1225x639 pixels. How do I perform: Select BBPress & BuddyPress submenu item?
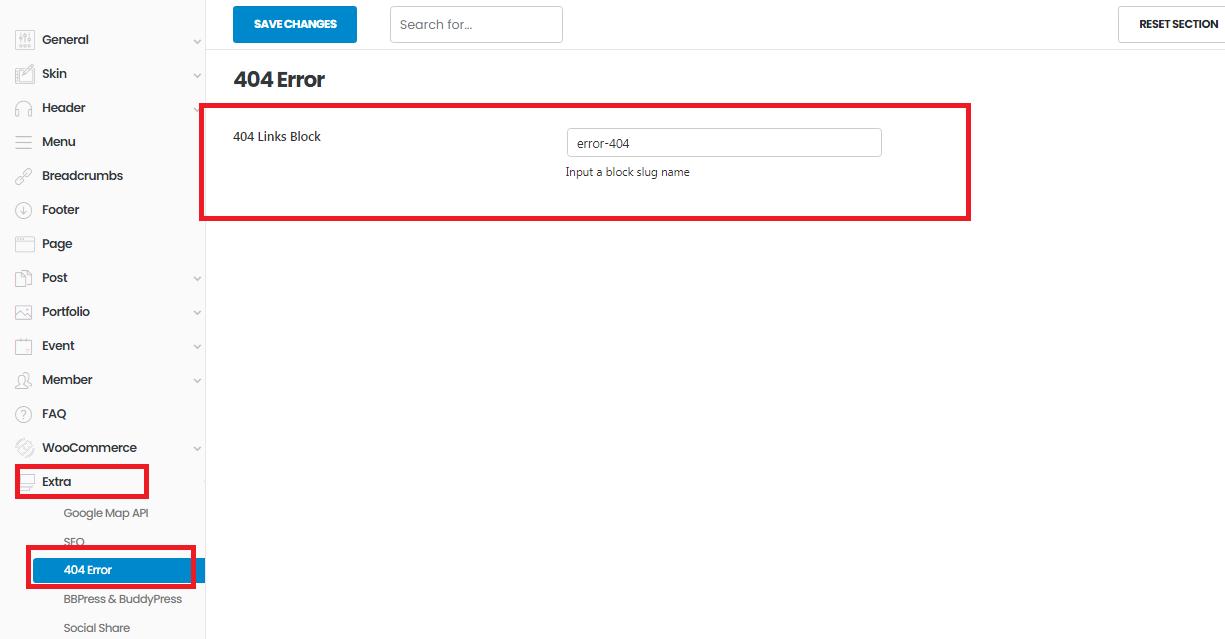point(122,599)
